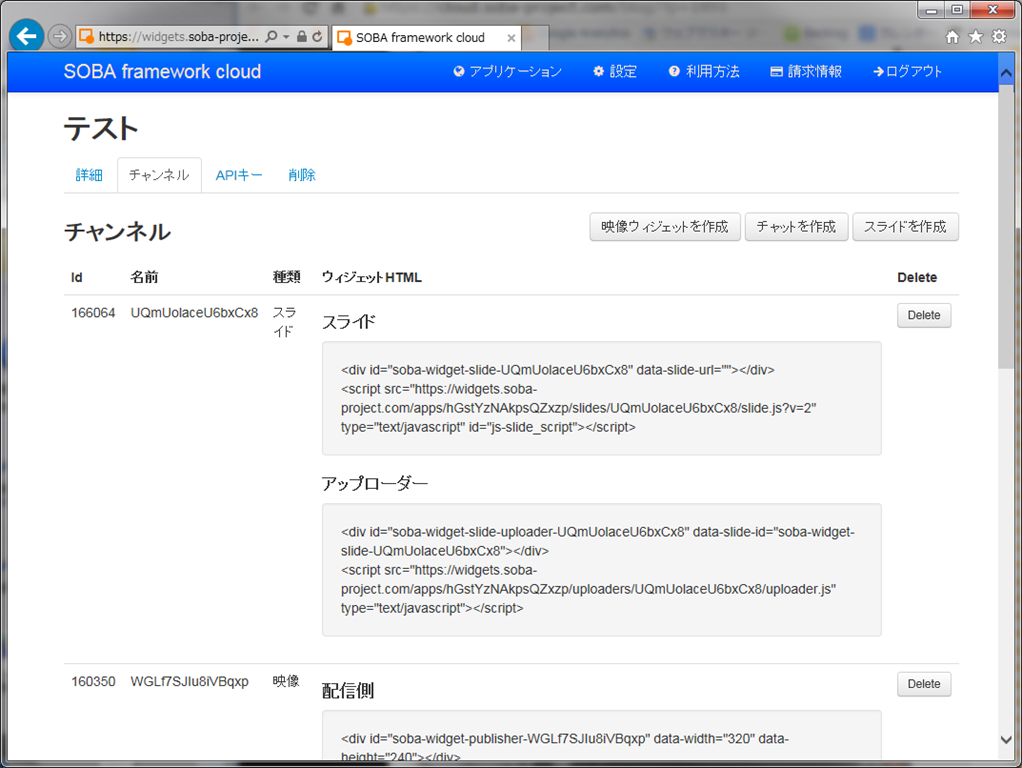Click the scrollbar up arrow
1022x768 pixels.
click(x=1006, y=73)
